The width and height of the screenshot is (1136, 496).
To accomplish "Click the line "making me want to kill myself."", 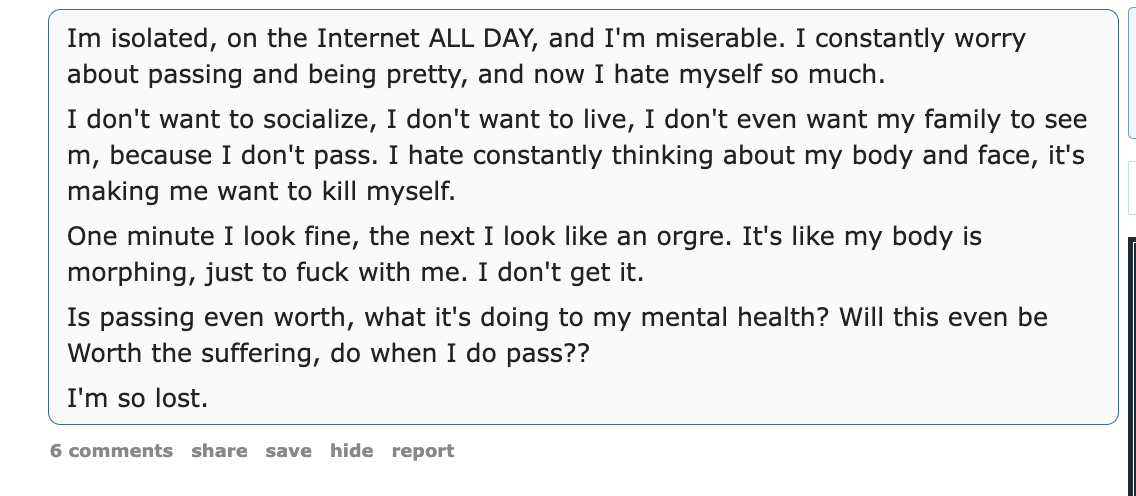I will pyautogui.click(x=262, y=192).
